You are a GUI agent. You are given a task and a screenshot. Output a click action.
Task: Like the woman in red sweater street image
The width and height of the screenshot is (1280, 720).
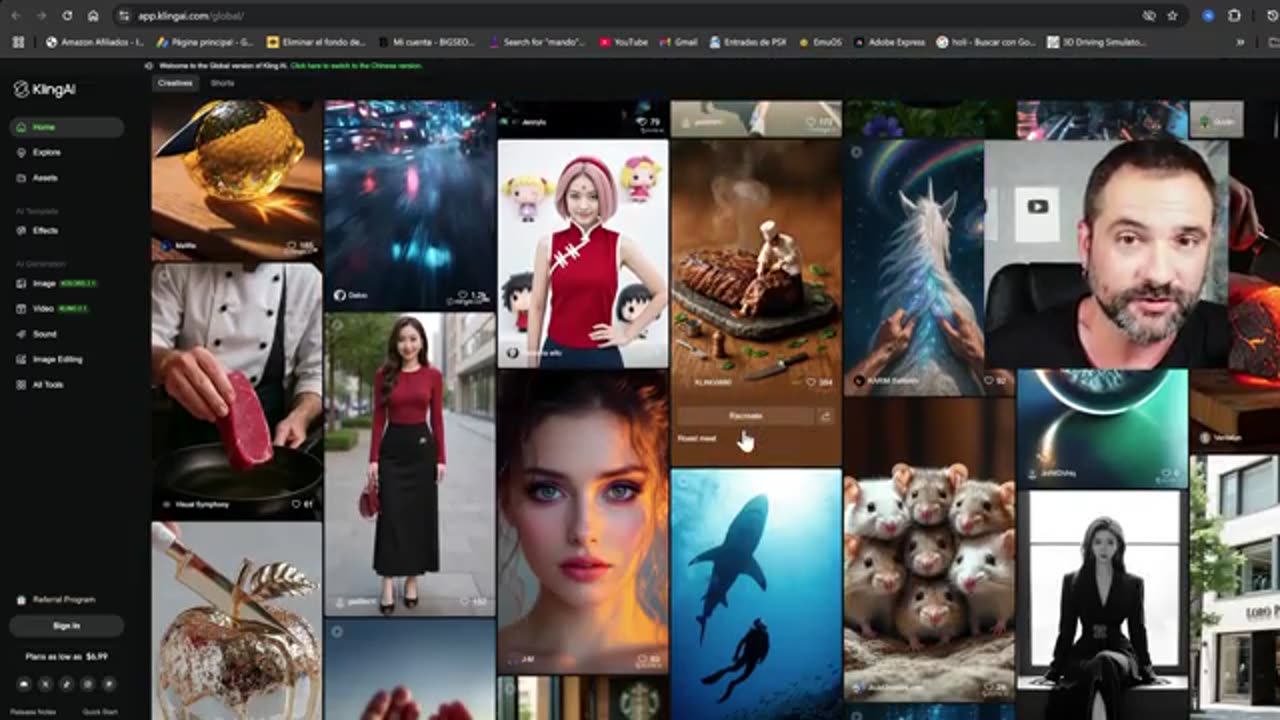pos(466,602)
